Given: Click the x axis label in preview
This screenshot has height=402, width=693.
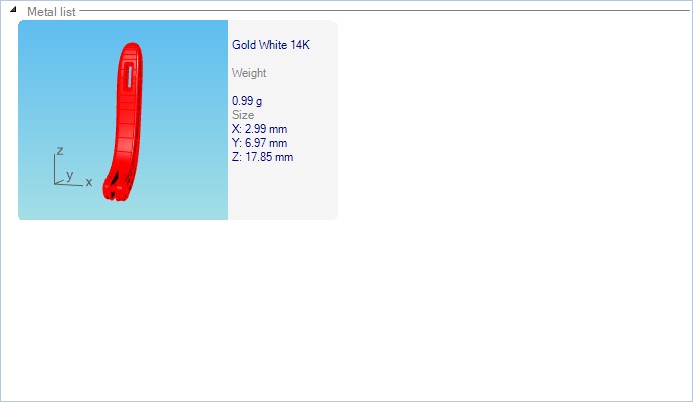Looking at the screenshot, I should [x=89, y=182].
